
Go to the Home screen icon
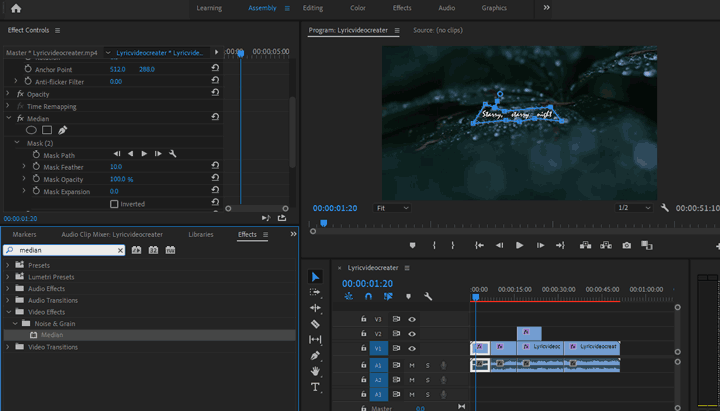click(15, 8)
